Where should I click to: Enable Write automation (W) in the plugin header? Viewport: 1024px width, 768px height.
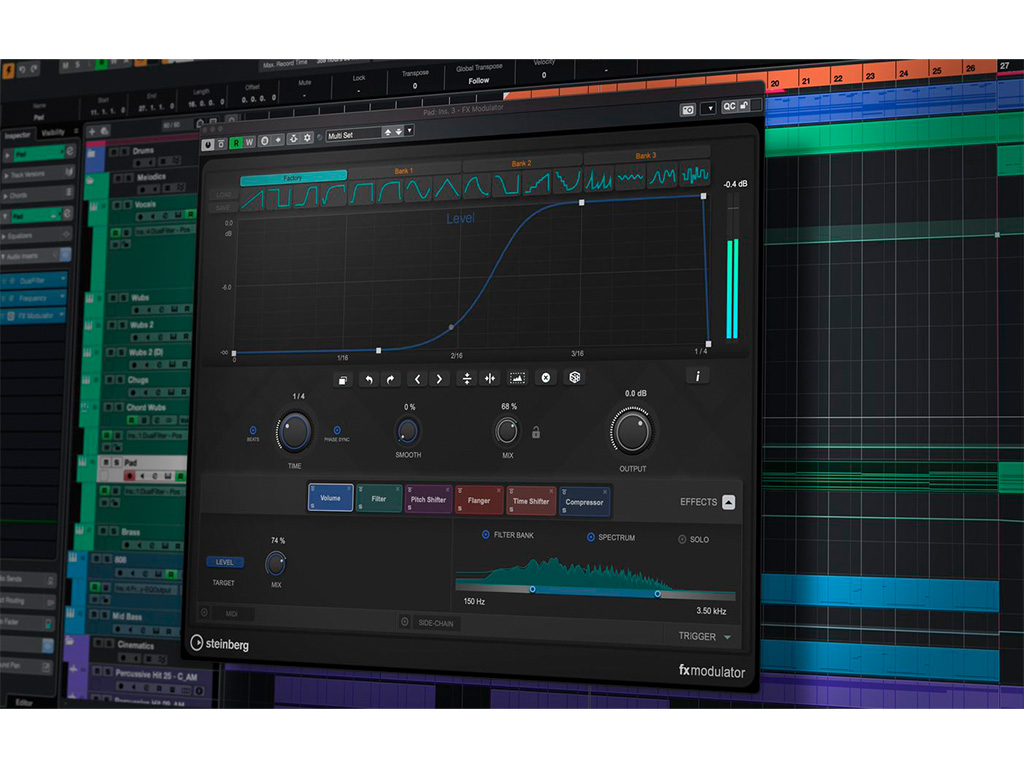pos(249,142)
